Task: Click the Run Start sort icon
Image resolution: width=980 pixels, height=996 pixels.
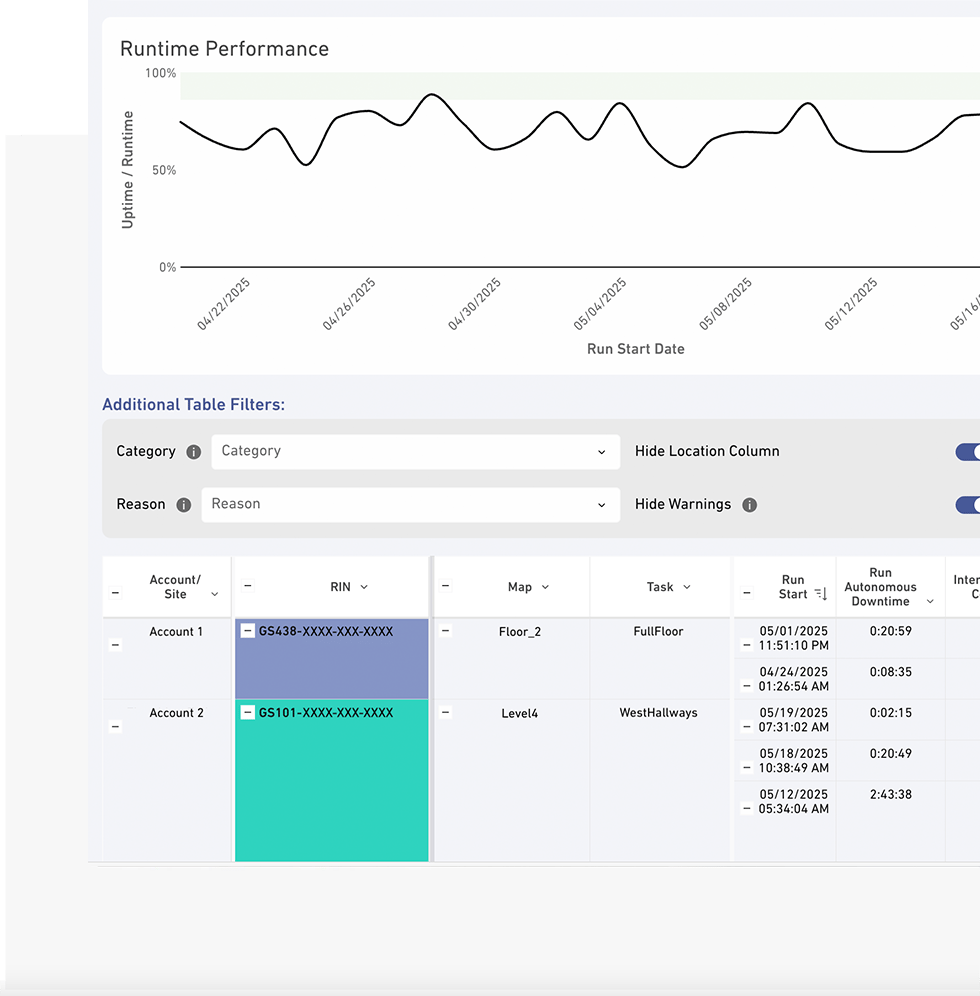Action: 821,594
